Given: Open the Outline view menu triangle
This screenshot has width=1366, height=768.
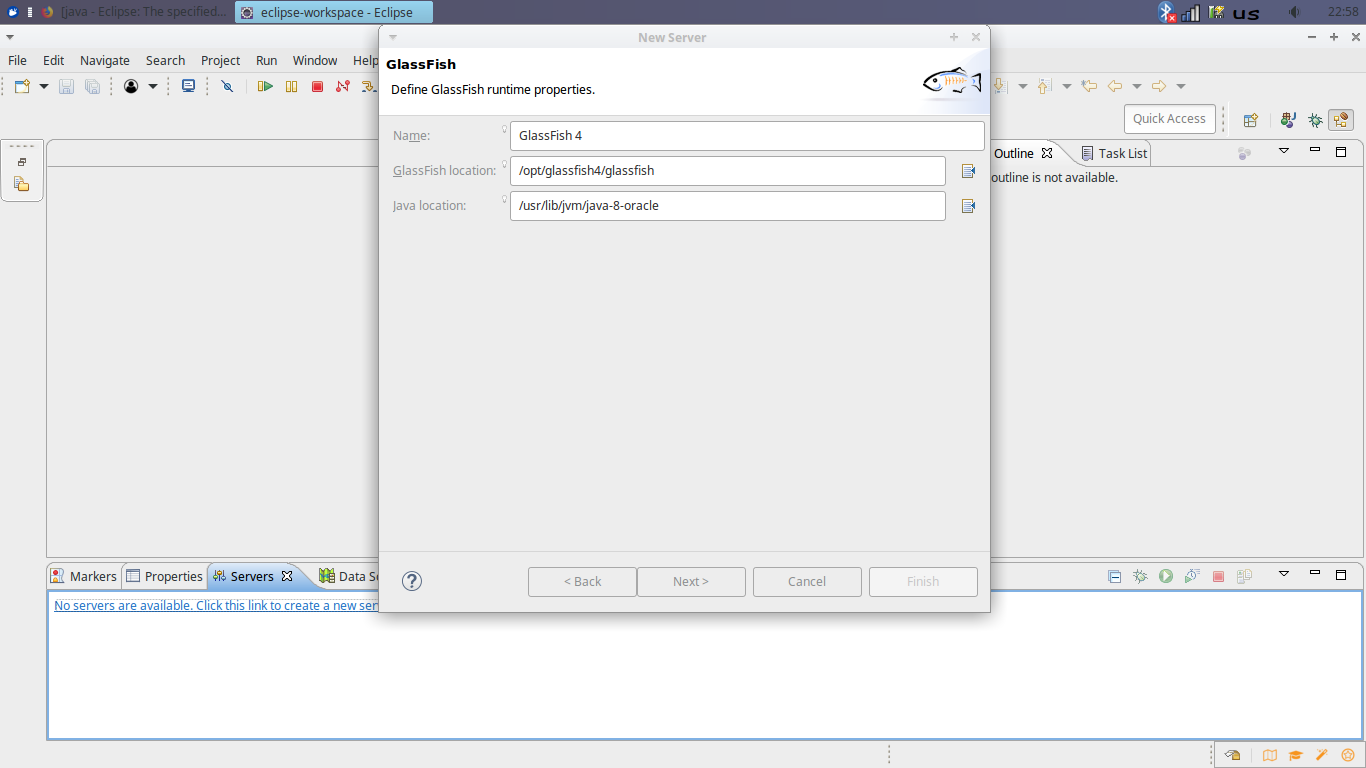Looking at the screenshot, I should [1284, 152].
